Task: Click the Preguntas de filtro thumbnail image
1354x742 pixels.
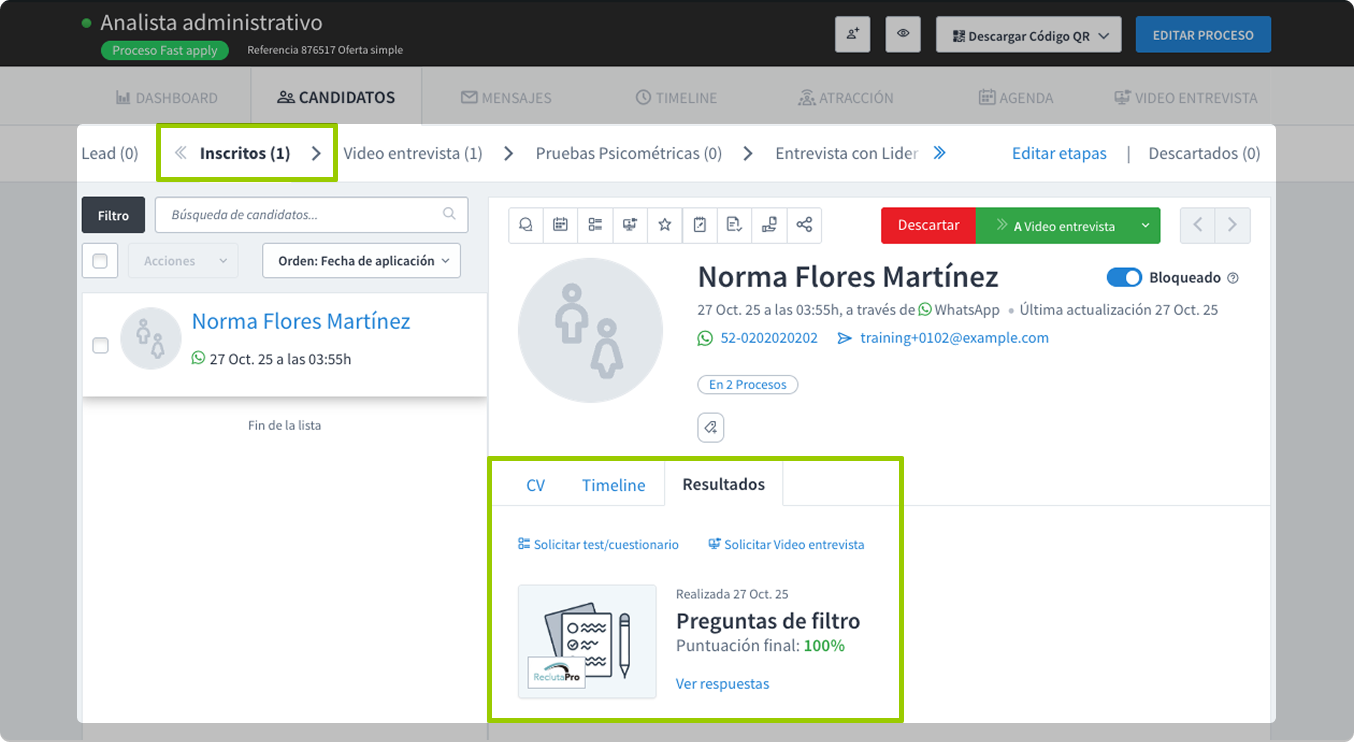Action: click(587, 641)
